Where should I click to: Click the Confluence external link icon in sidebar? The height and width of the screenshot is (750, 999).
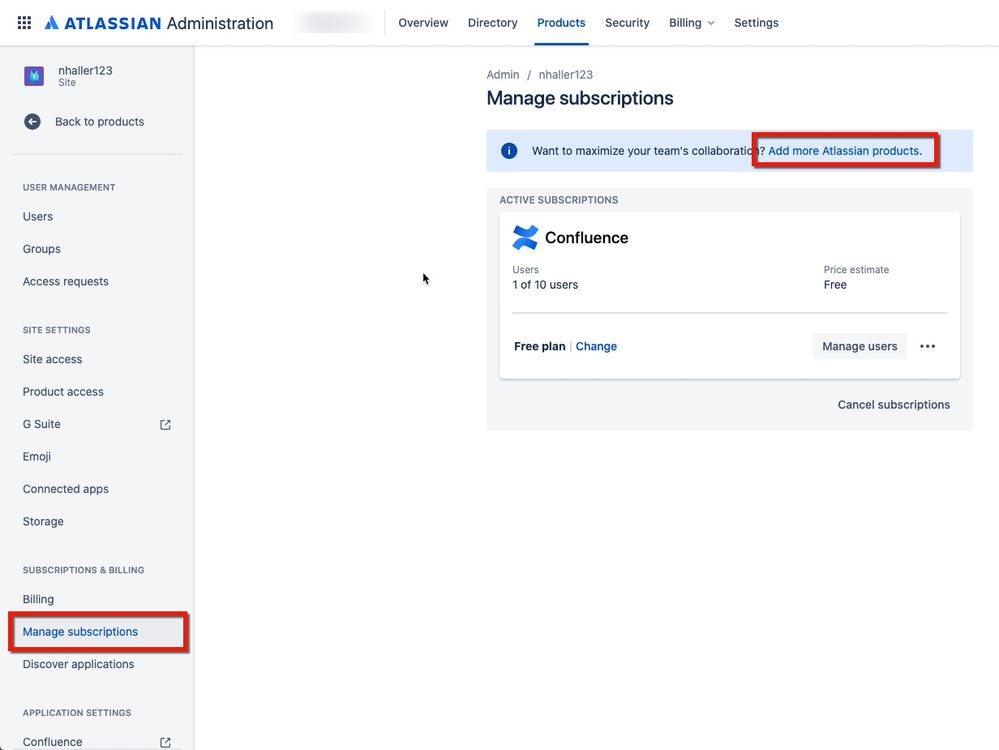[x=165, y=742]
